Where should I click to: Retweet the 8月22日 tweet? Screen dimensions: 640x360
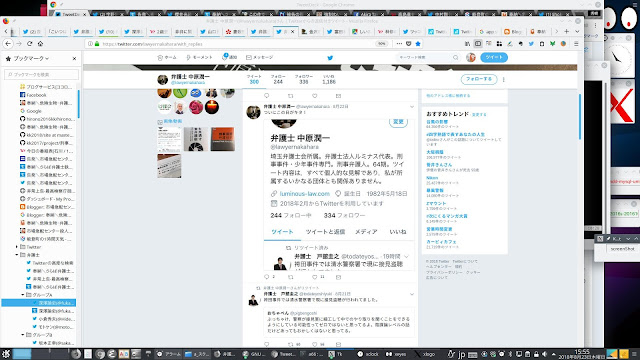pyautogui.click(x=291, y=277)
